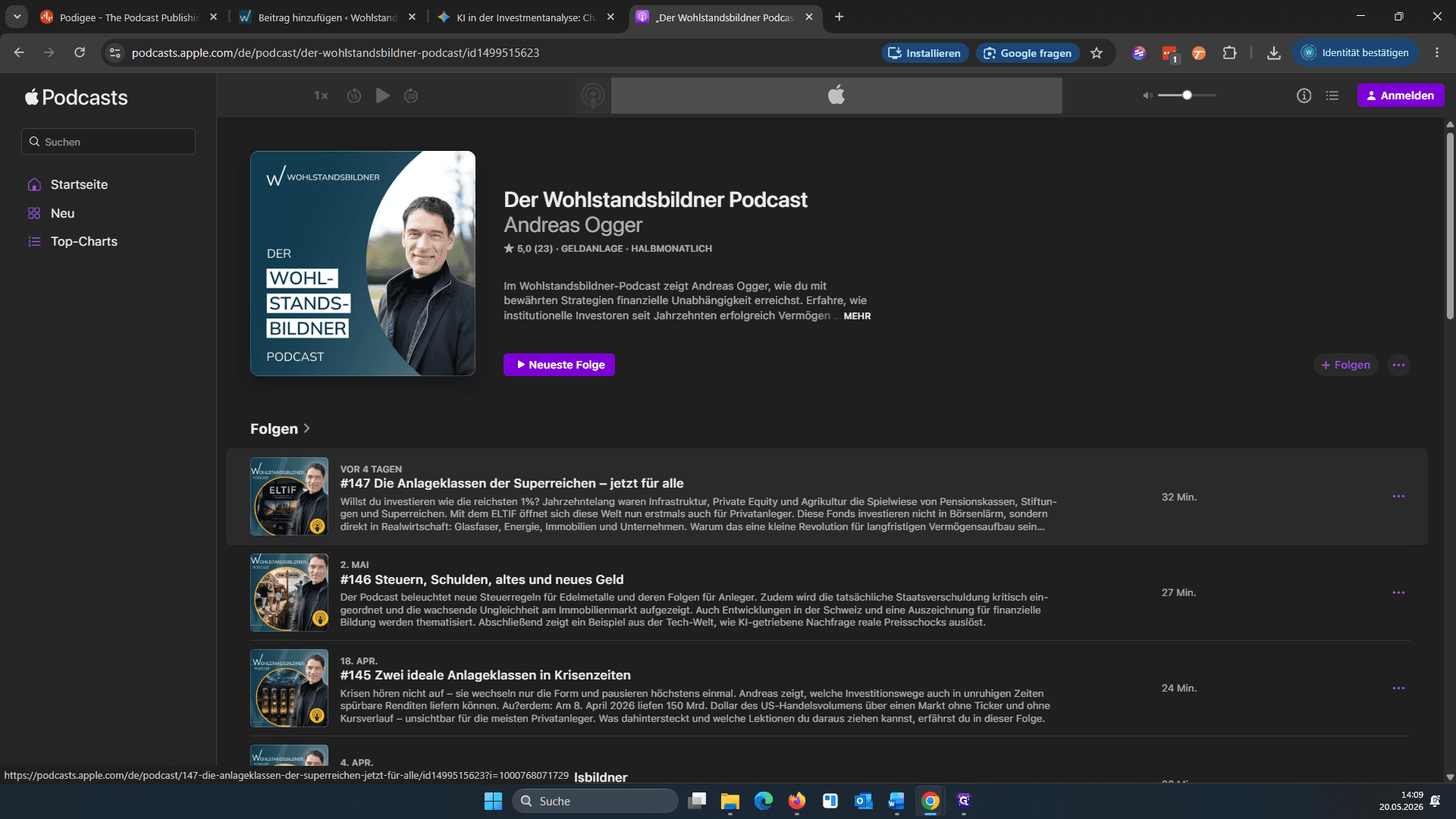
Task: Open browser downloads icon
Action: (x=1274, y=53)
